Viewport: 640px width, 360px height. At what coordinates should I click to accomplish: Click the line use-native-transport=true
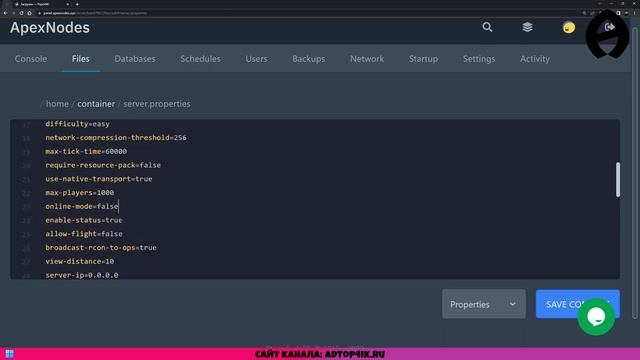click(99, 179)
